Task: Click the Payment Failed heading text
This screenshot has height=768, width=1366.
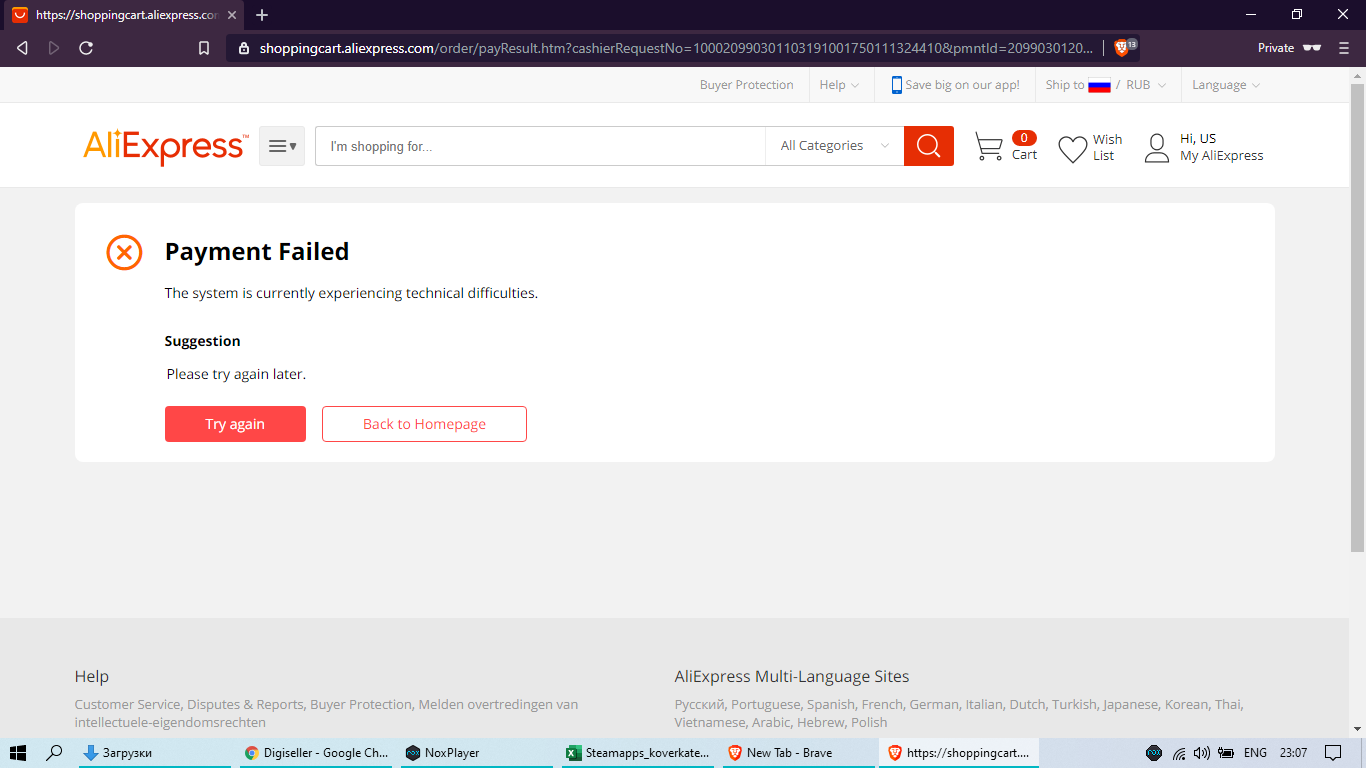Action: pos(257,252)
